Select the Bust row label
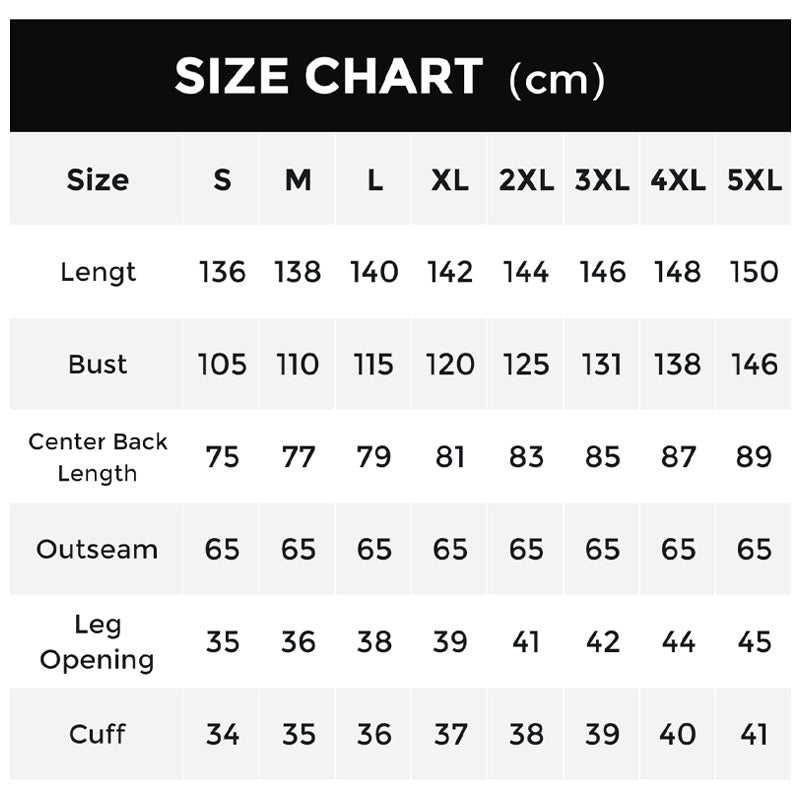800x800 pixels. (x=97, y=364)
